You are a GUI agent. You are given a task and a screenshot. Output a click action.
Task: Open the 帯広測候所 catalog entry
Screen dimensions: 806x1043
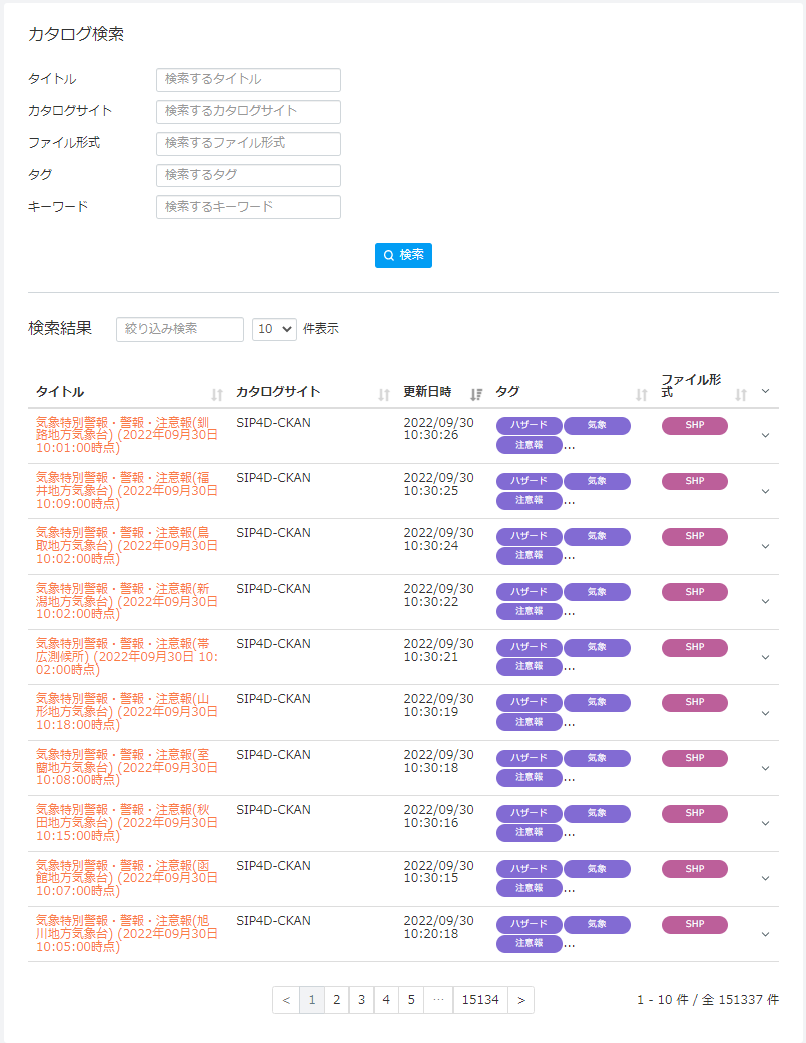click(126, 657)
